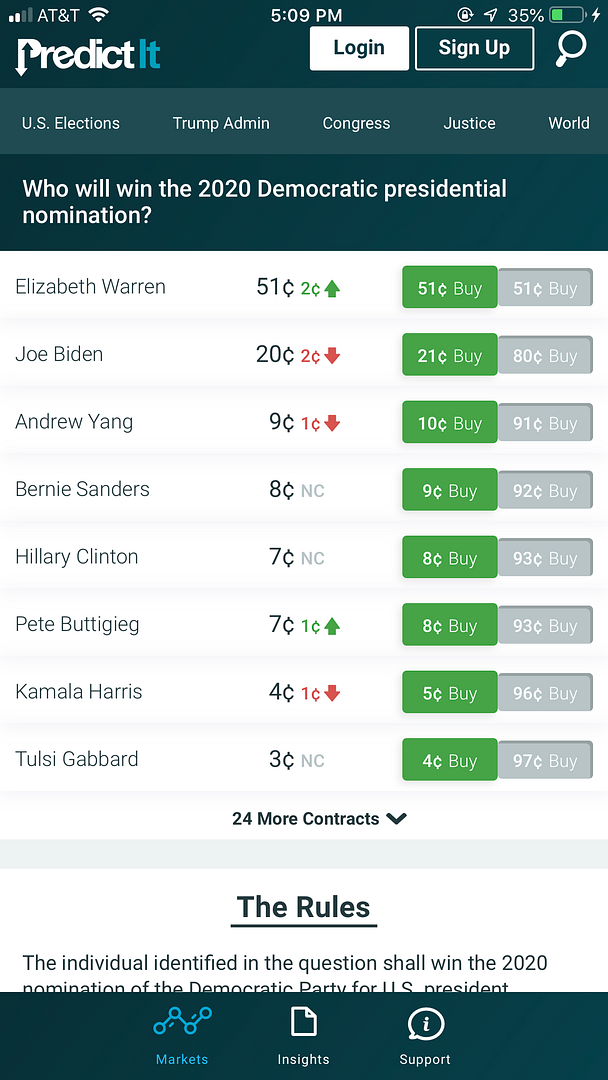608x1080 pixels.
Task: Open the Bernie Sanders contract row
Action: click(x=83, y=489)
